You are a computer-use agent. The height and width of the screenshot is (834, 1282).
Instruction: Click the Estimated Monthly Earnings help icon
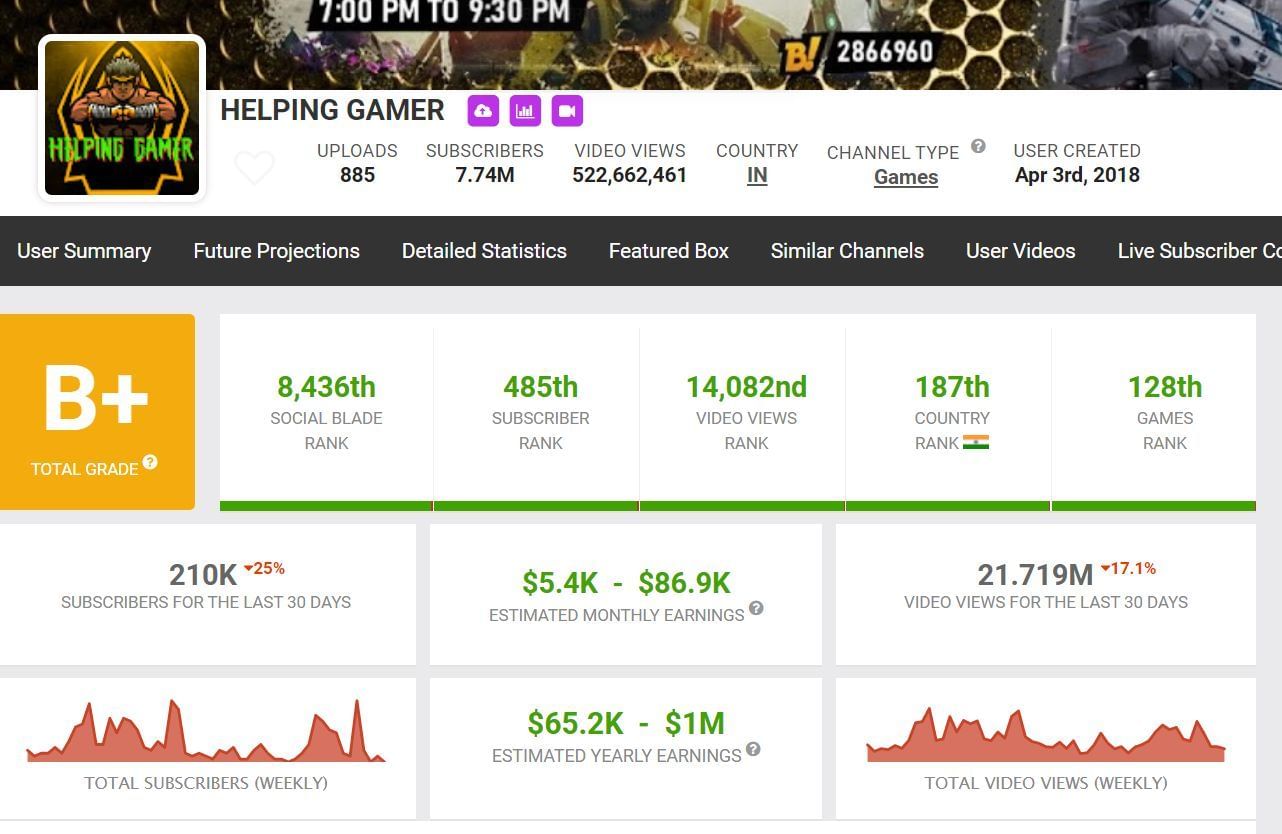[756, 608]
